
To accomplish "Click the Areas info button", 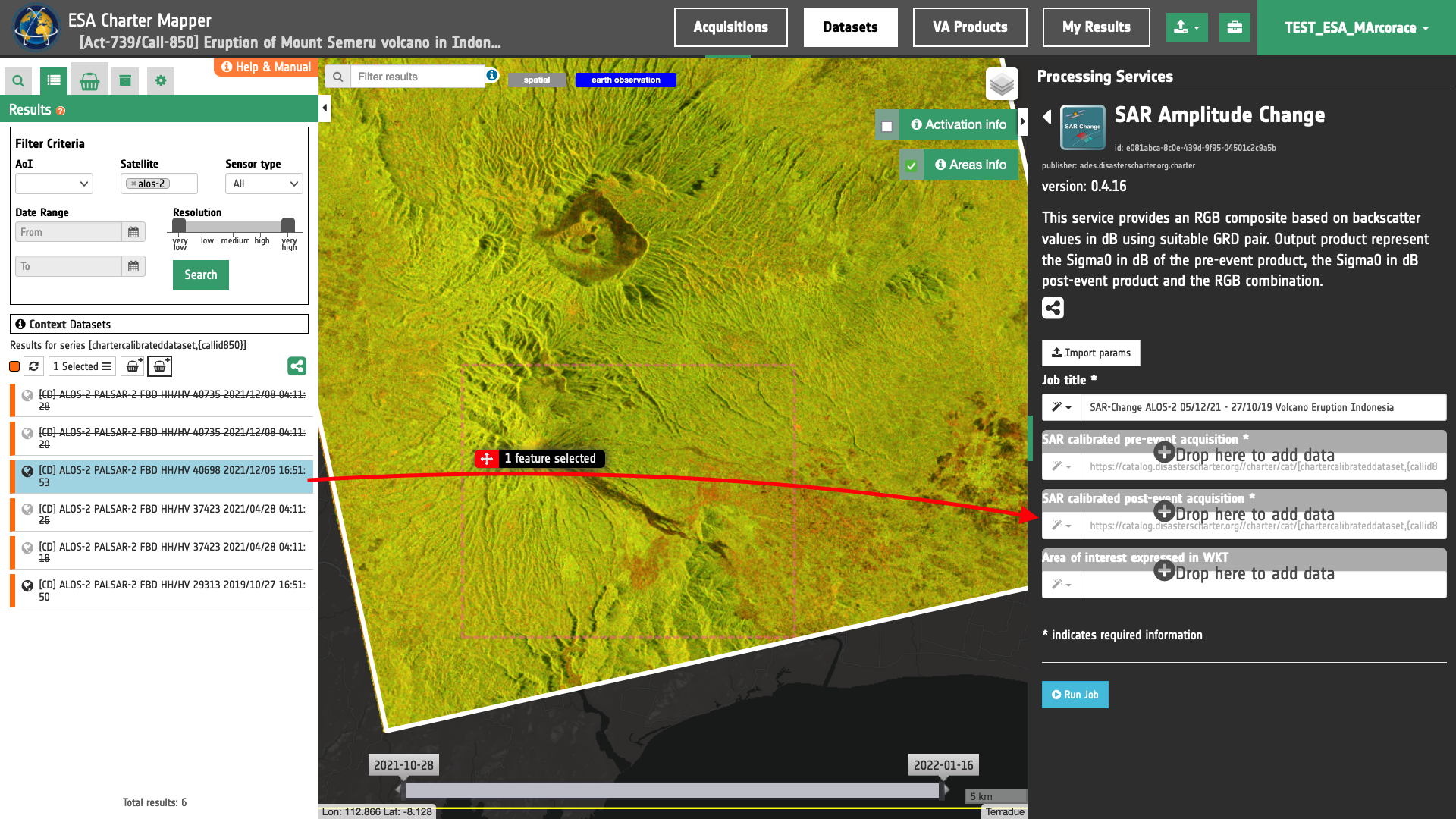I will coord(971,165).
